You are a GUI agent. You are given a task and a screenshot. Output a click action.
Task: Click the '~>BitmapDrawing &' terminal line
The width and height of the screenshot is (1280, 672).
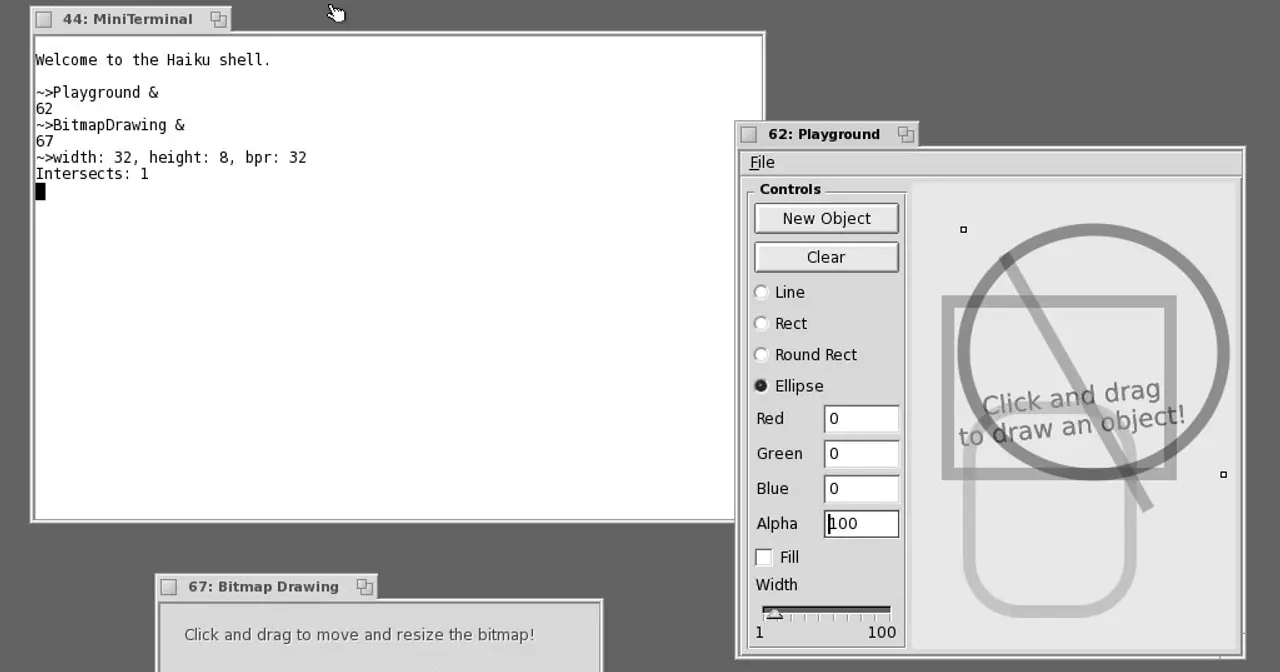110,125
